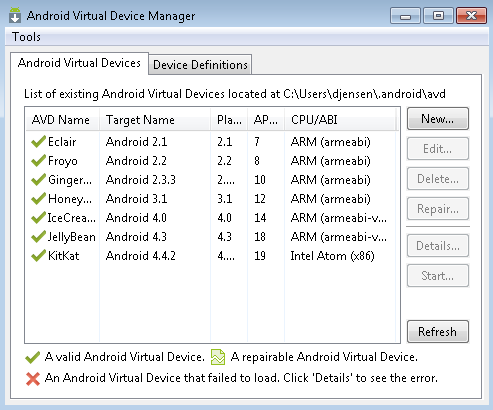The width and height of the screenshot is (493, 410).
Task: Click the Android 2.3.3 target cell
Action: pos(141,180)
